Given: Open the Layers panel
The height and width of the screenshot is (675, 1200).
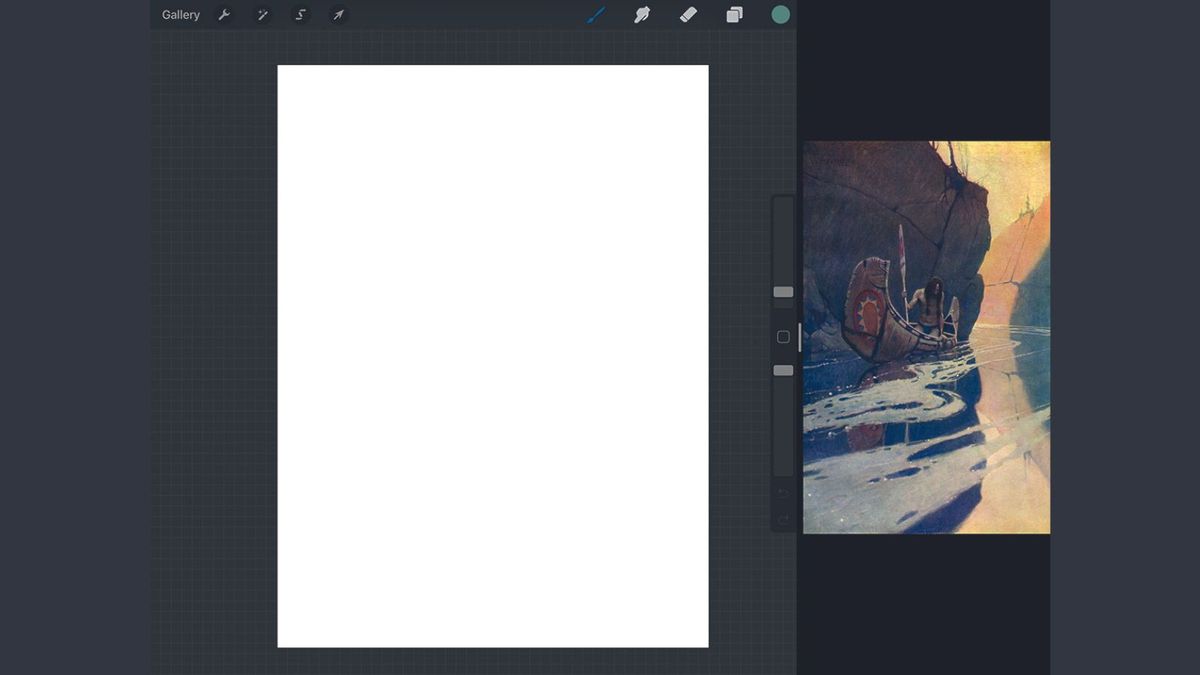Looking at the screenshot, I should [733, 14].
